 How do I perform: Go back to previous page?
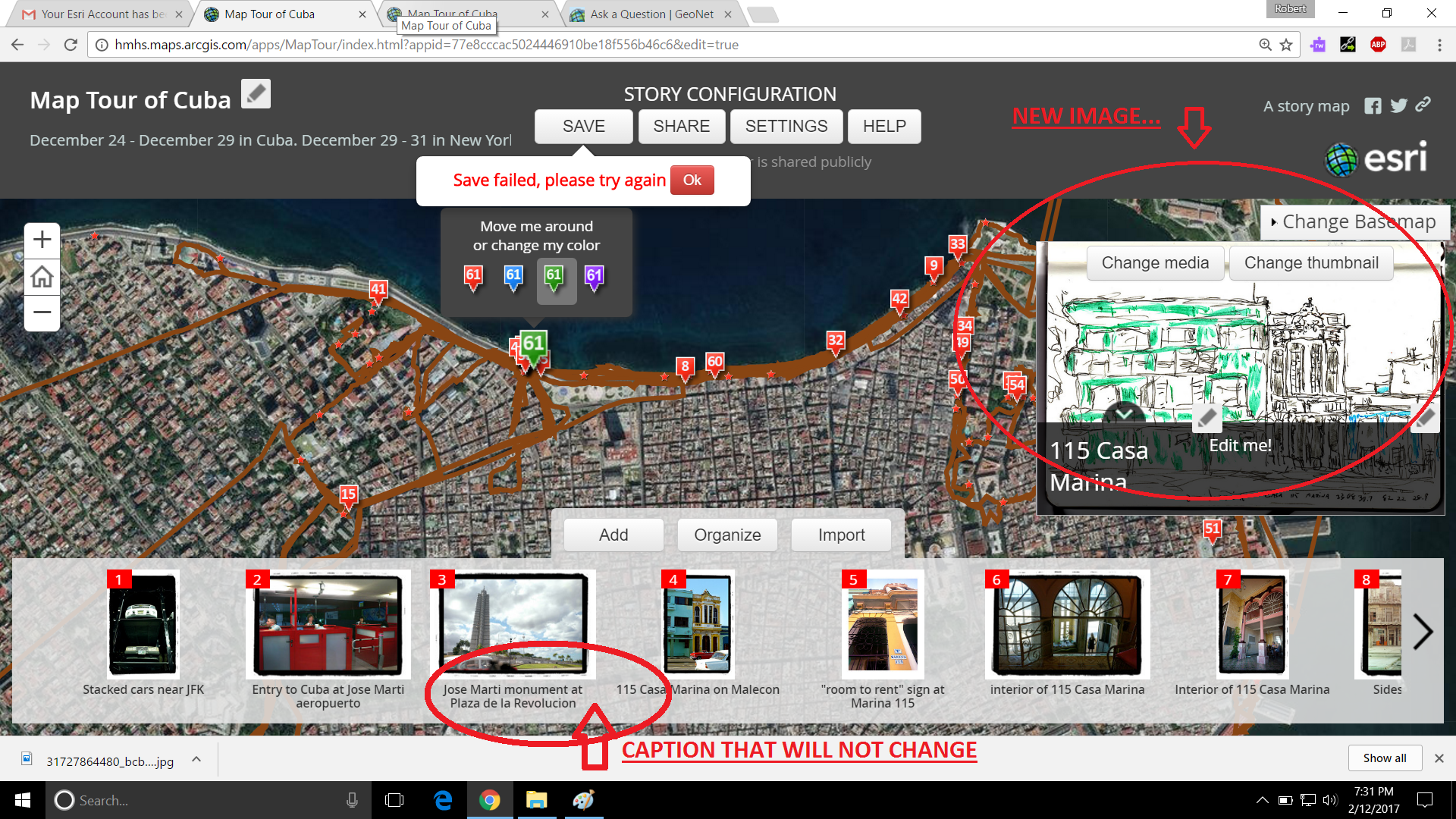(x=17, y=45)
